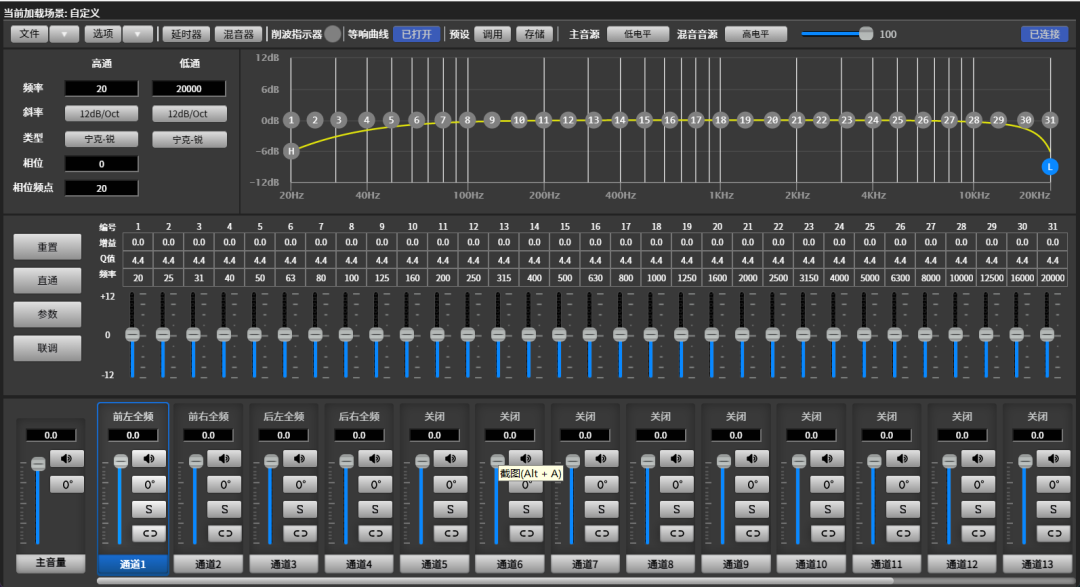Image resolution: width=1080 pixels, height=587 pixels.
Task: Open the 前左全频 channel type selector
Action: 133,416
